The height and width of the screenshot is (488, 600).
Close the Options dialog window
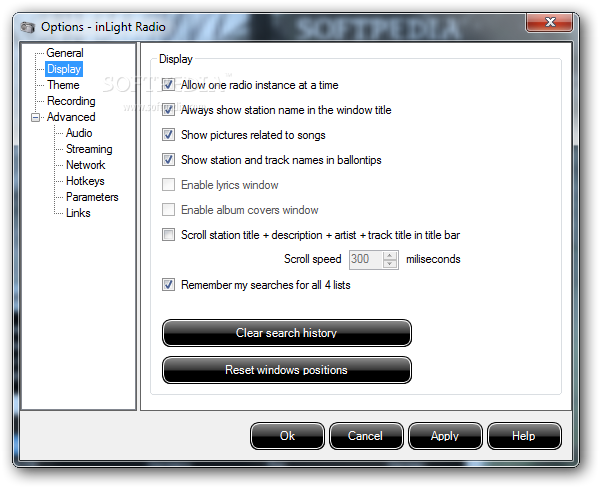pyautogui.click(x=549, y=22)
